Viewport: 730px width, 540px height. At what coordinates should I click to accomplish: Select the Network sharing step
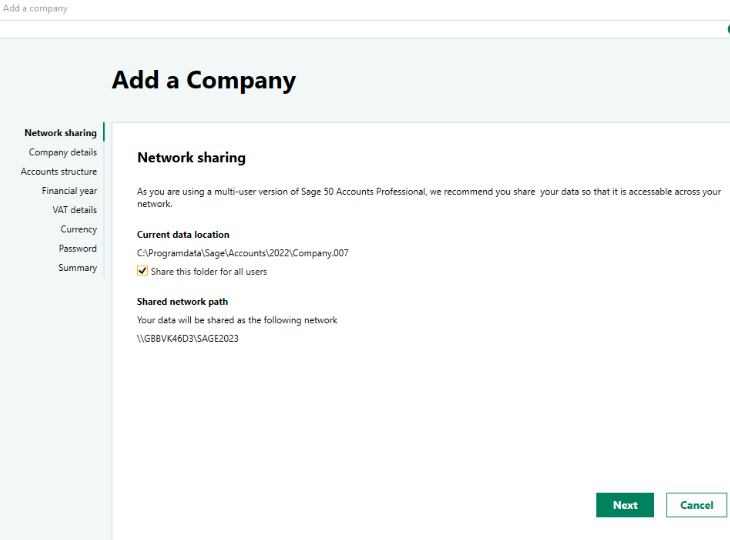pos(61,133)
